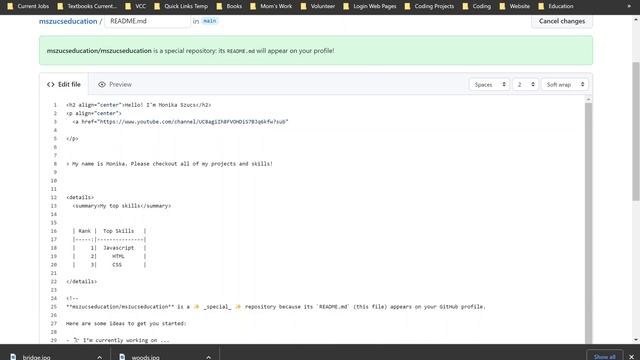Click the 'My name is Monika' line
640x360 pixels.
tap(169, 164)
